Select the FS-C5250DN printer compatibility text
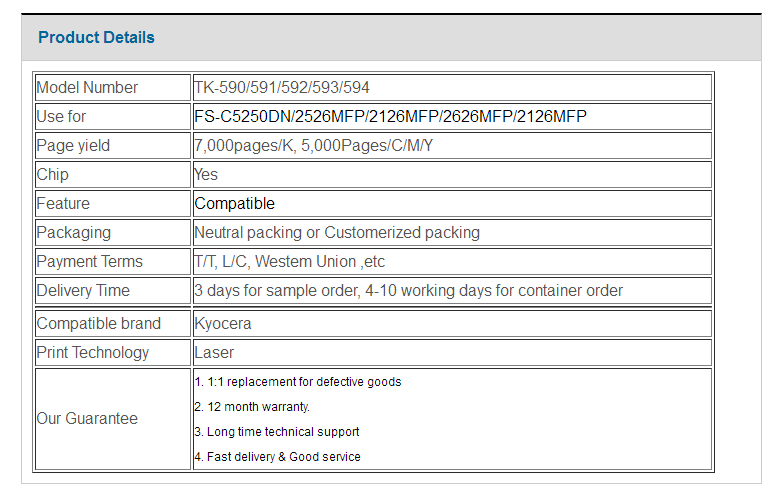 tap(390, 116)
